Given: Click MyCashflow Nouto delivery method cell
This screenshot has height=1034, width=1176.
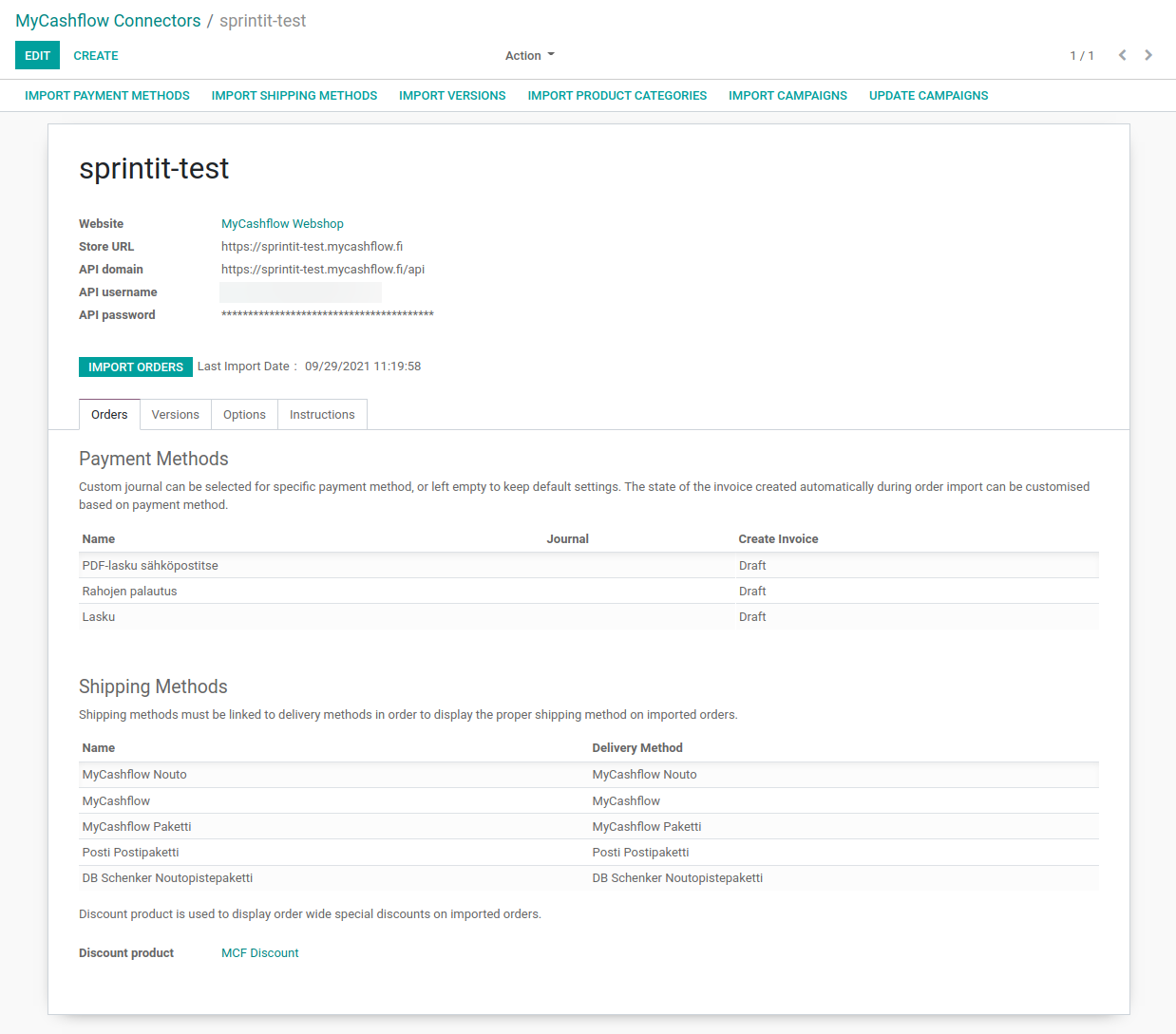Looking at the screenshot, I should pyautogui.click(x=645, y=775).
